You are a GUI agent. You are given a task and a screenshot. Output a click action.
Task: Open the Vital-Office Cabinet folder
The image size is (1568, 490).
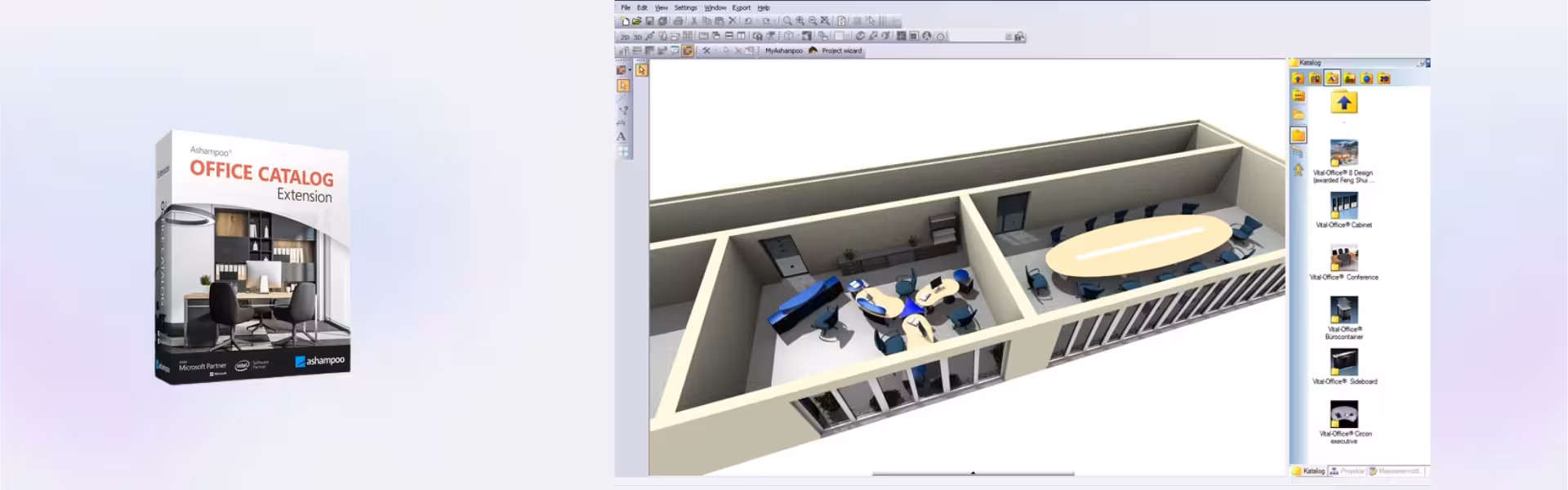click(x=1343, y=211)
